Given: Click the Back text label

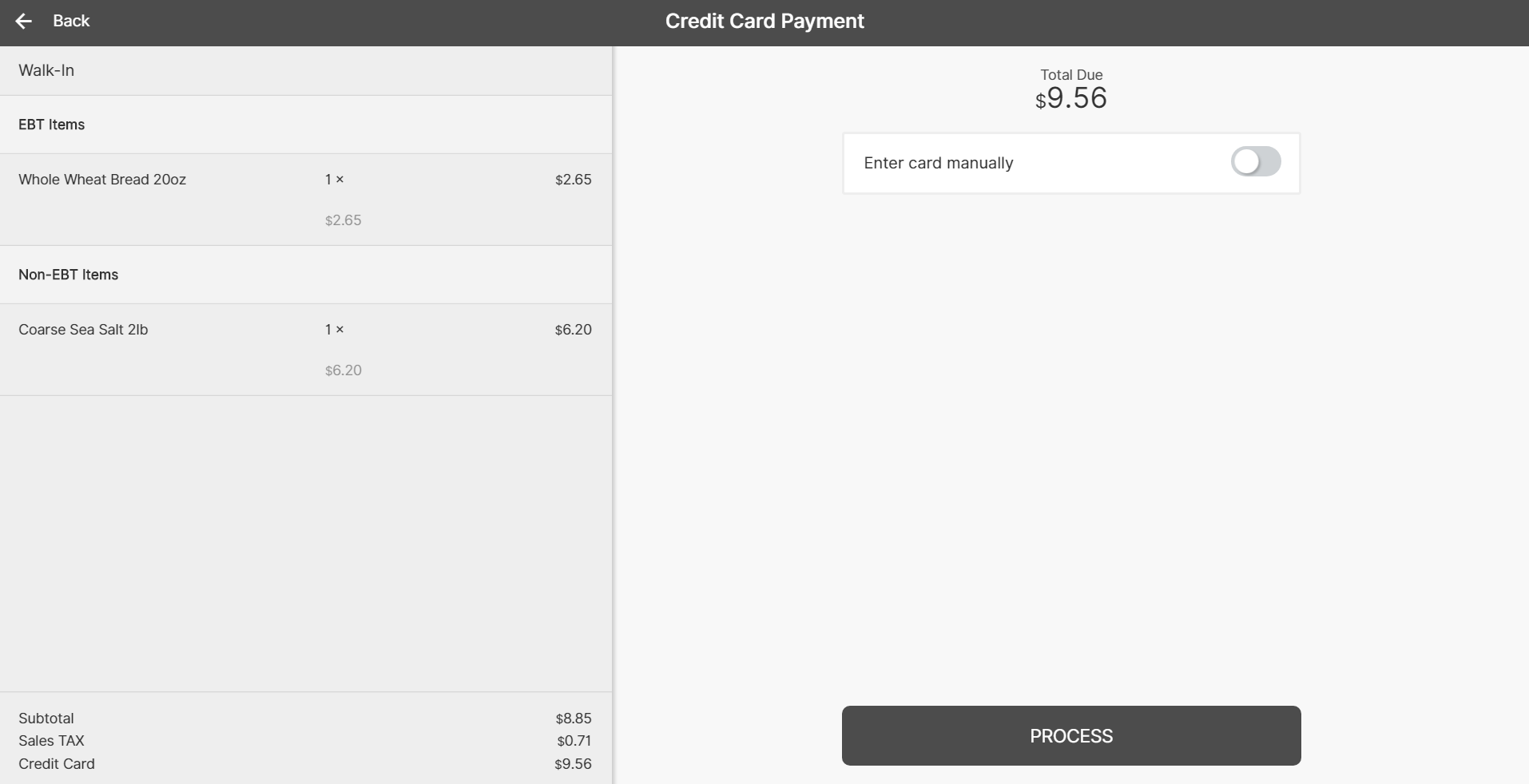Looking at the screenshot, I should [x=71, y=22].
